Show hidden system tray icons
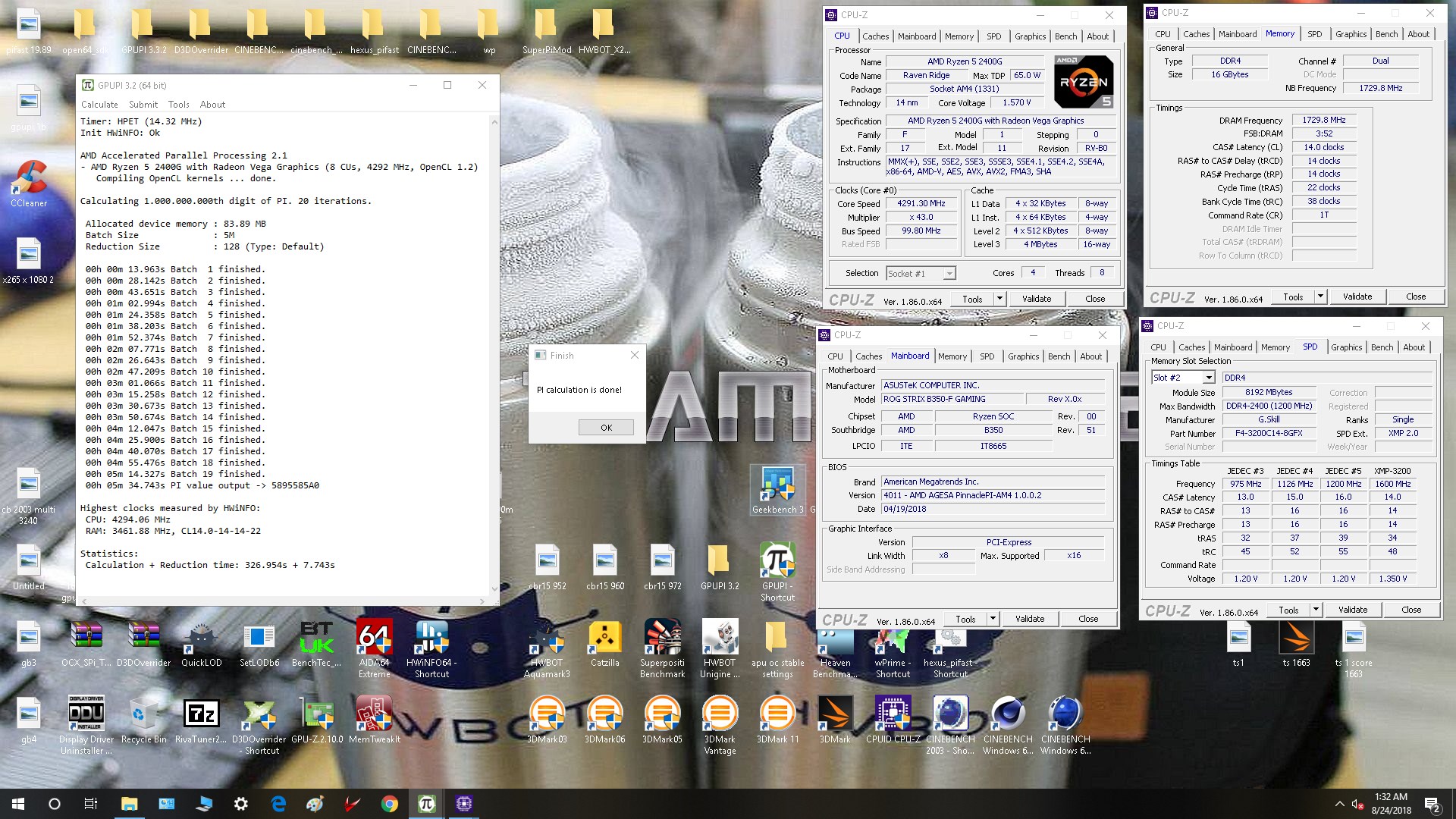Viewport: 1456px width, 819px height. coord(1339,804)
